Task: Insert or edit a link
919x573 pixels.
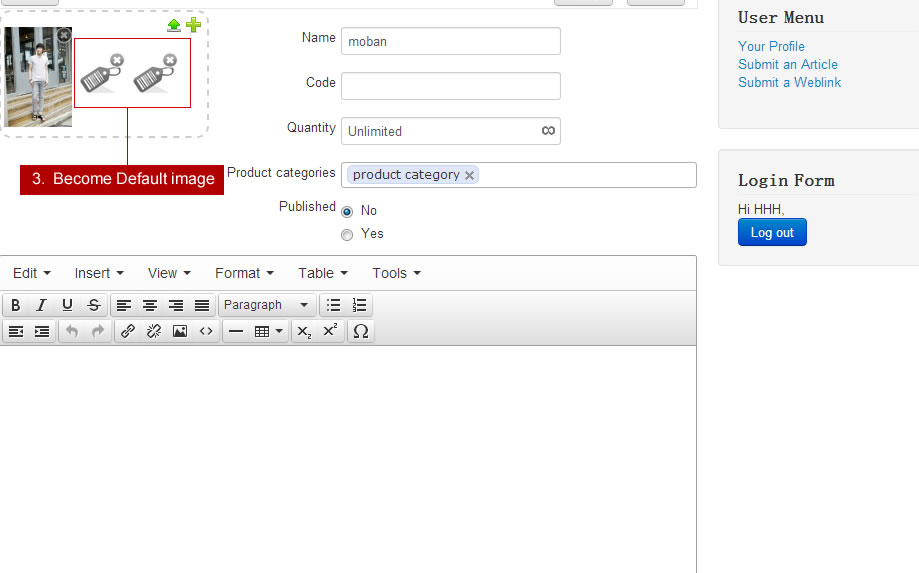Action: pyautogui.click(x=128, y=332)
